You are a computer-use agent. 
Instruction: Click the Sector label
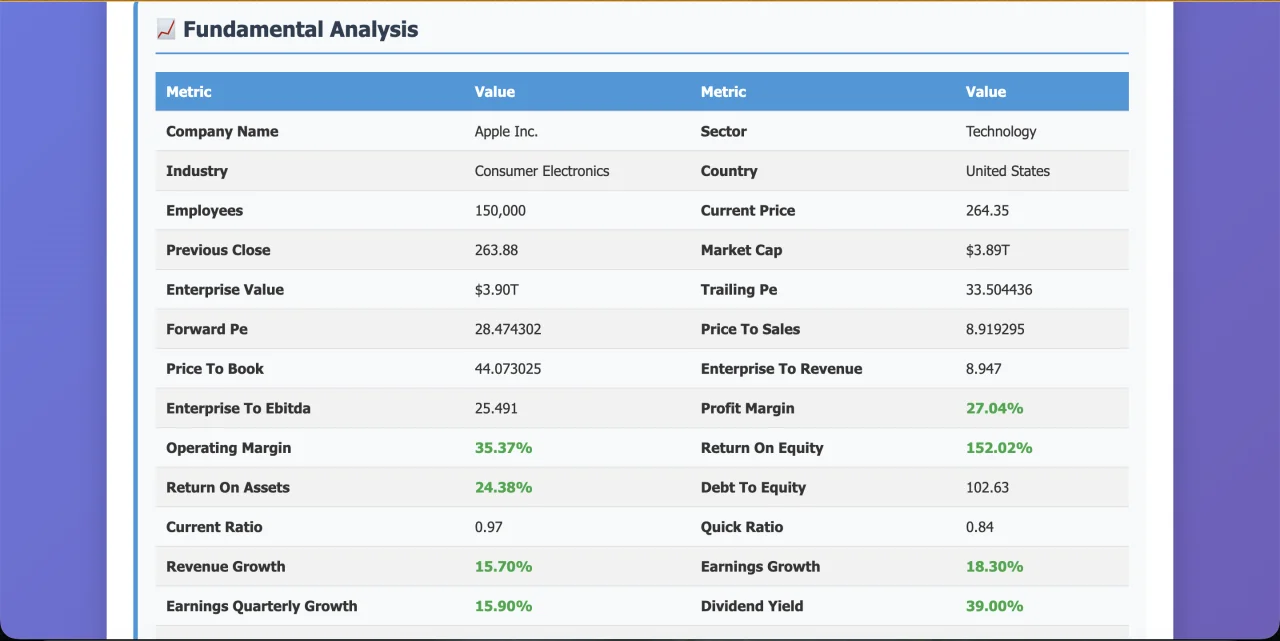pos(724,131)
